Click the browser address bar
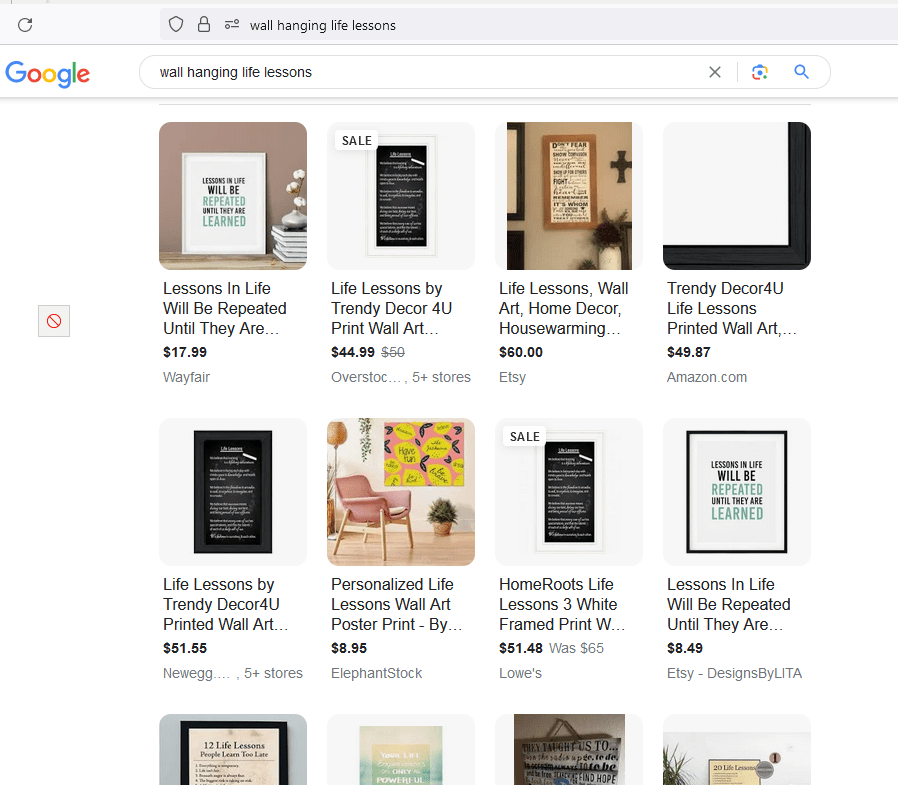Viewport: 898px width, 785px height. 450,25
